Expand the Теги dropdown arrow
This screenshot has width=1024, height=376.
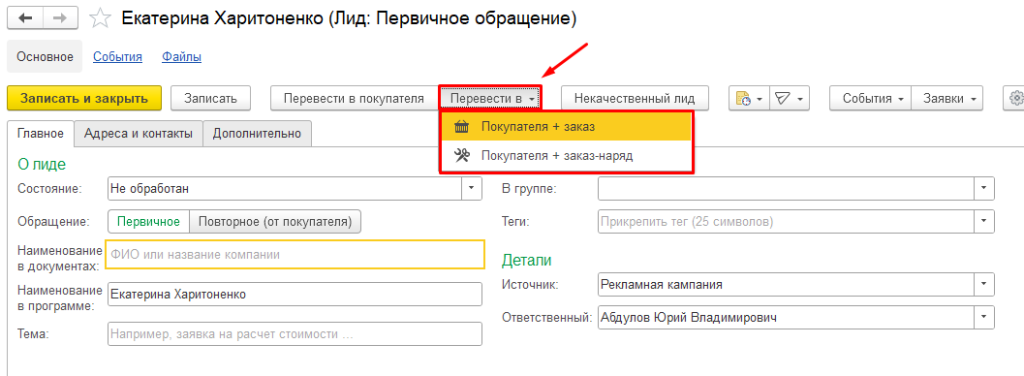point(984,221)
